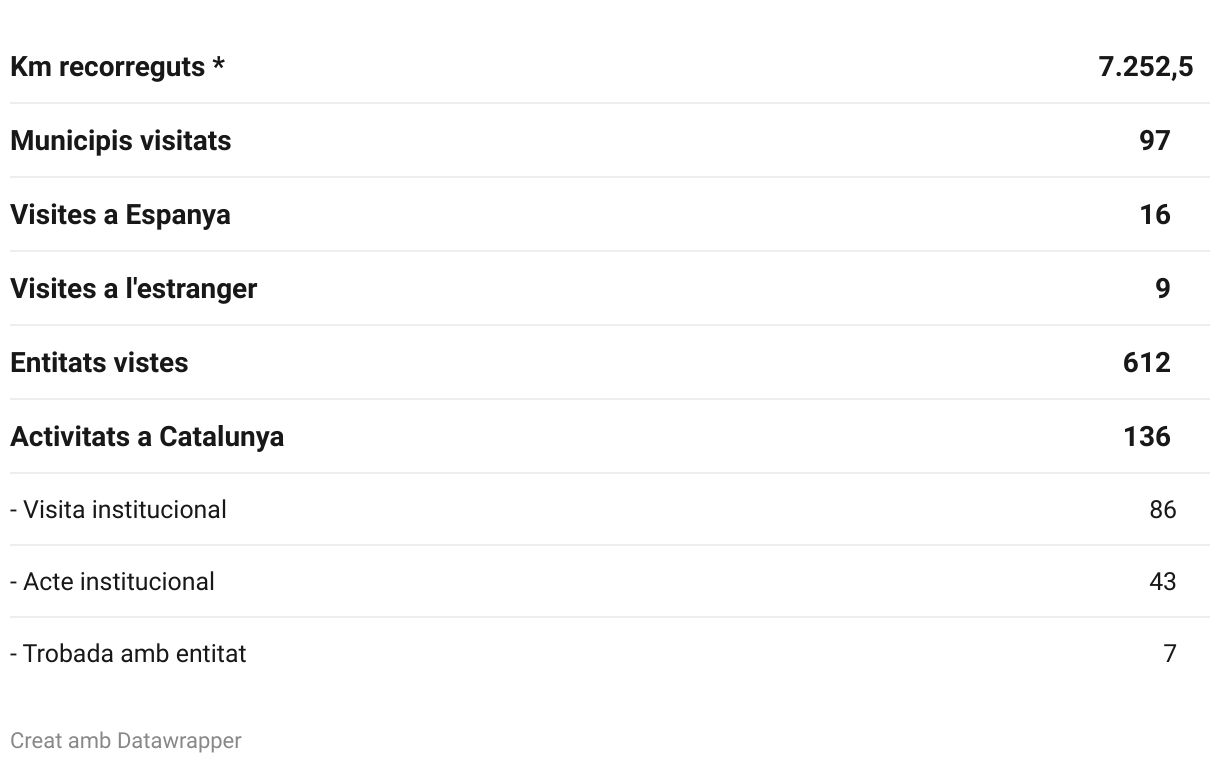The height and width of the screenshot is (764, 1220).
Task: Select the value 97 for municipalities
Action: (1154, 141)
